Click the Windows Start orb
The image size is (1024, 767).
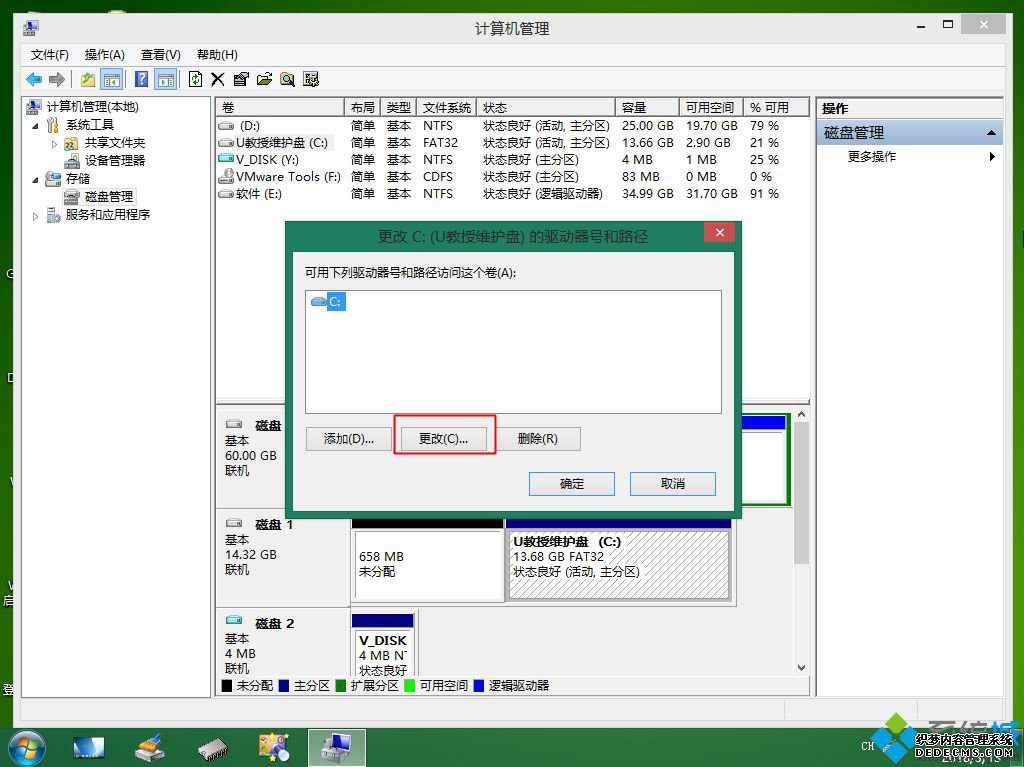pos(26,748)
